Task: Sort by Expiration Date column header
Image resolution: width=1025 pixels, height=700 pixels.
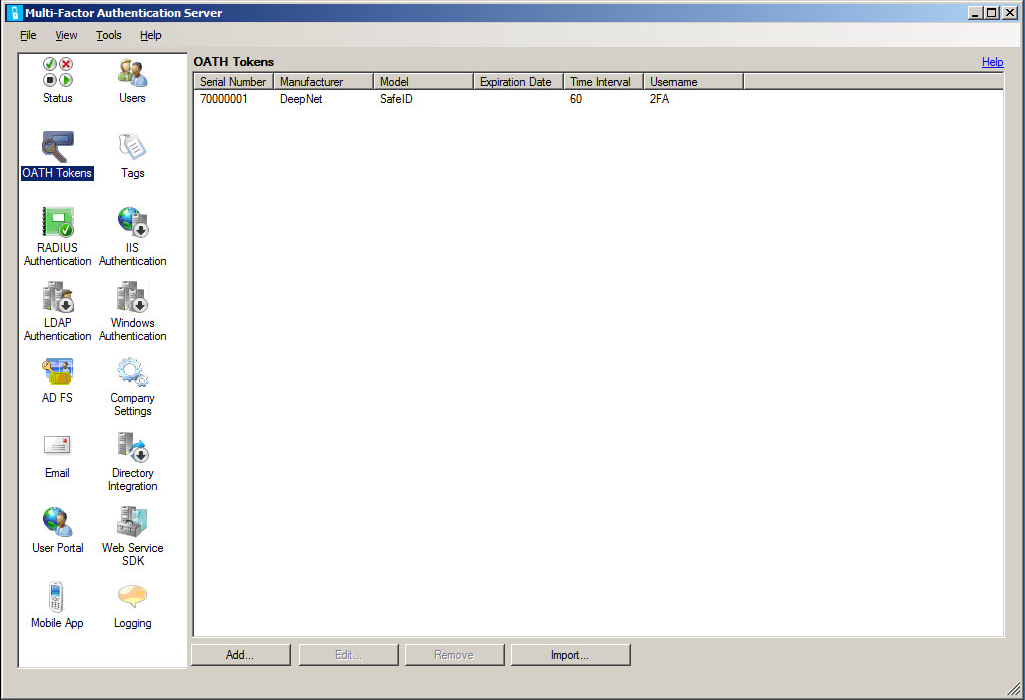Action: click(518, 82)
